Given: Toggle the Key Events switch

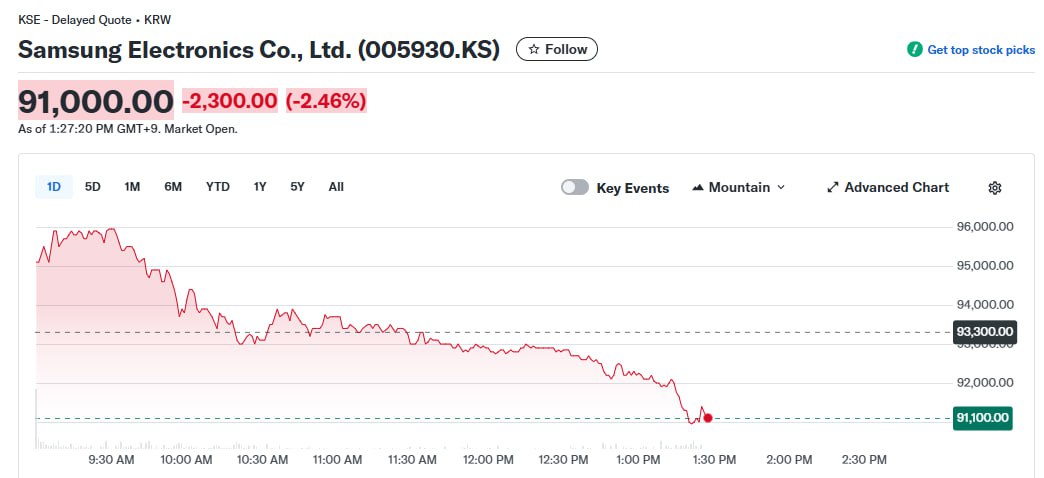Looking at the screenshot, I should click(x=575, y=188).
